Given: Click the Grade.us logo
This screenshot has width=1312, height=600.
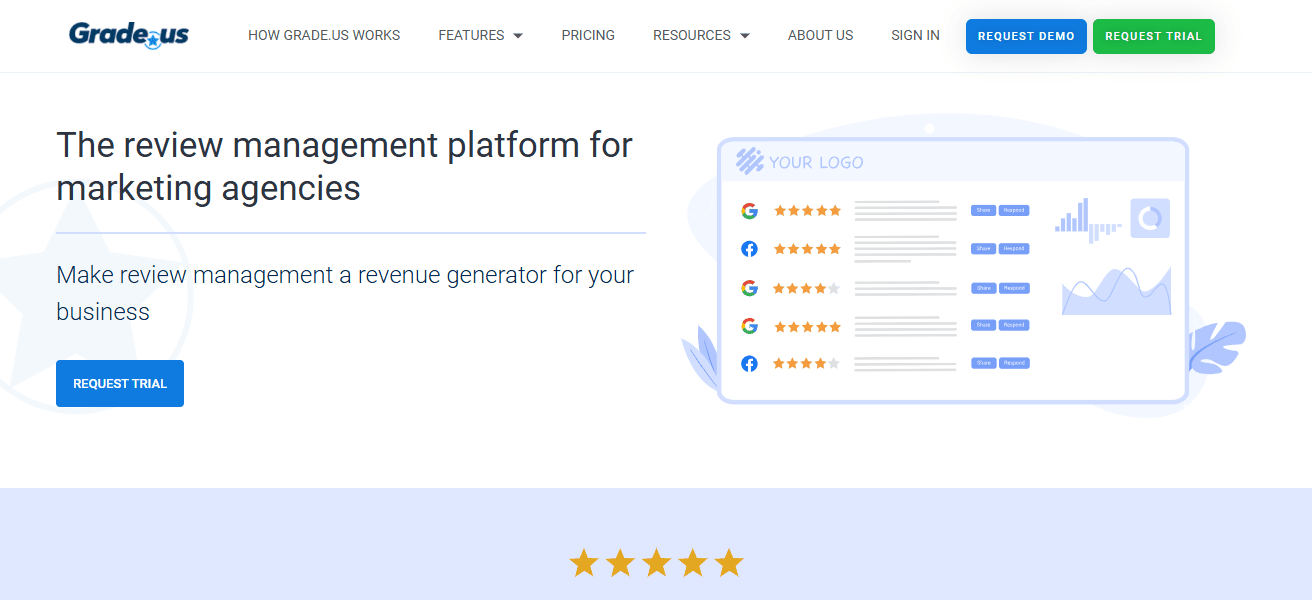Looking at the screenshot, I should point(129,35).
